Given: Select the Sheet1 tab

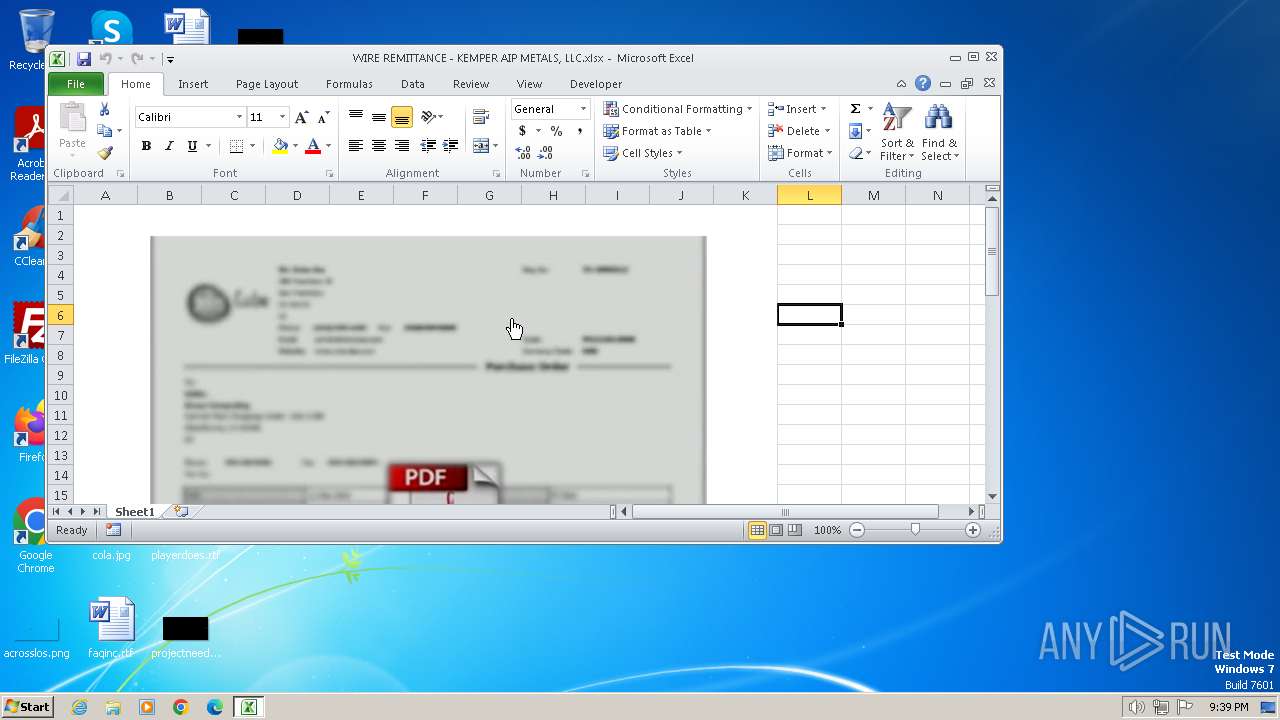Looking at the screenshot, I should pyautogui.click(x=135, y=511).
